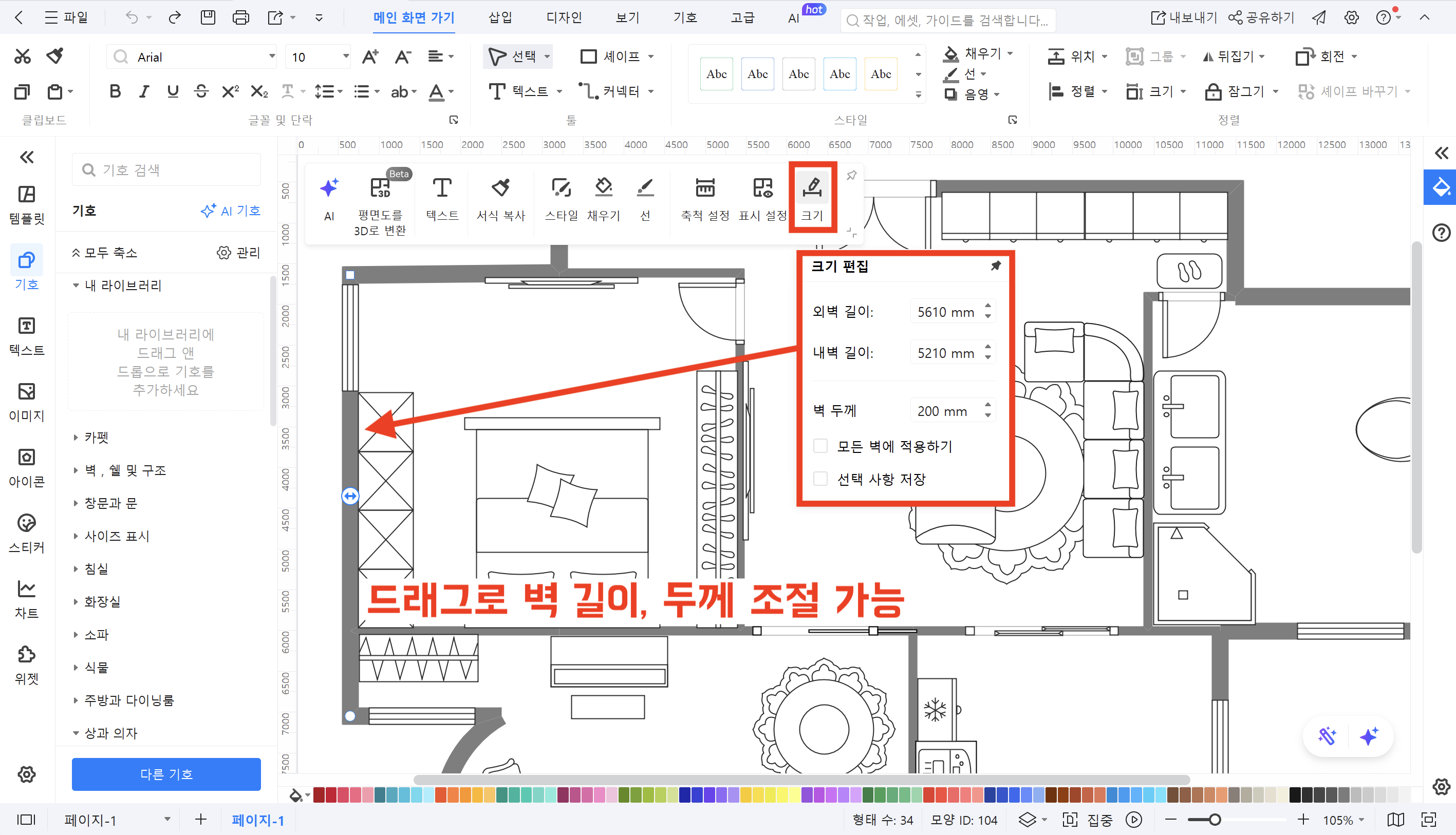
Task: Click the 내보내기 export button
Action: [1183, 17]
